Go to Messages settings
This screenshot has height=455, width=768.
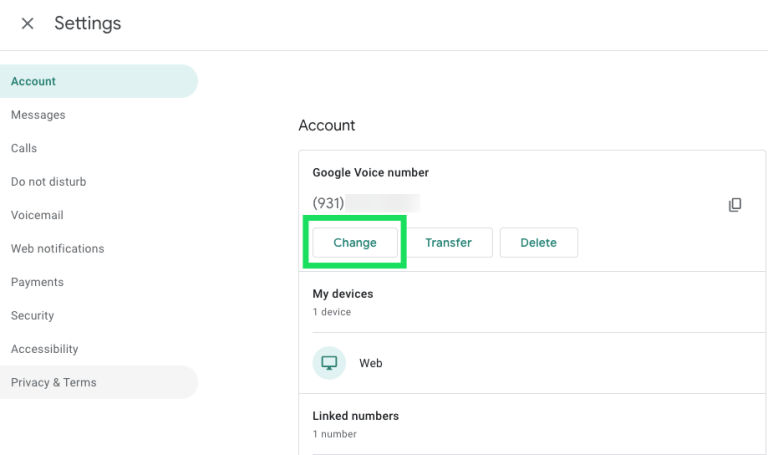99,115
